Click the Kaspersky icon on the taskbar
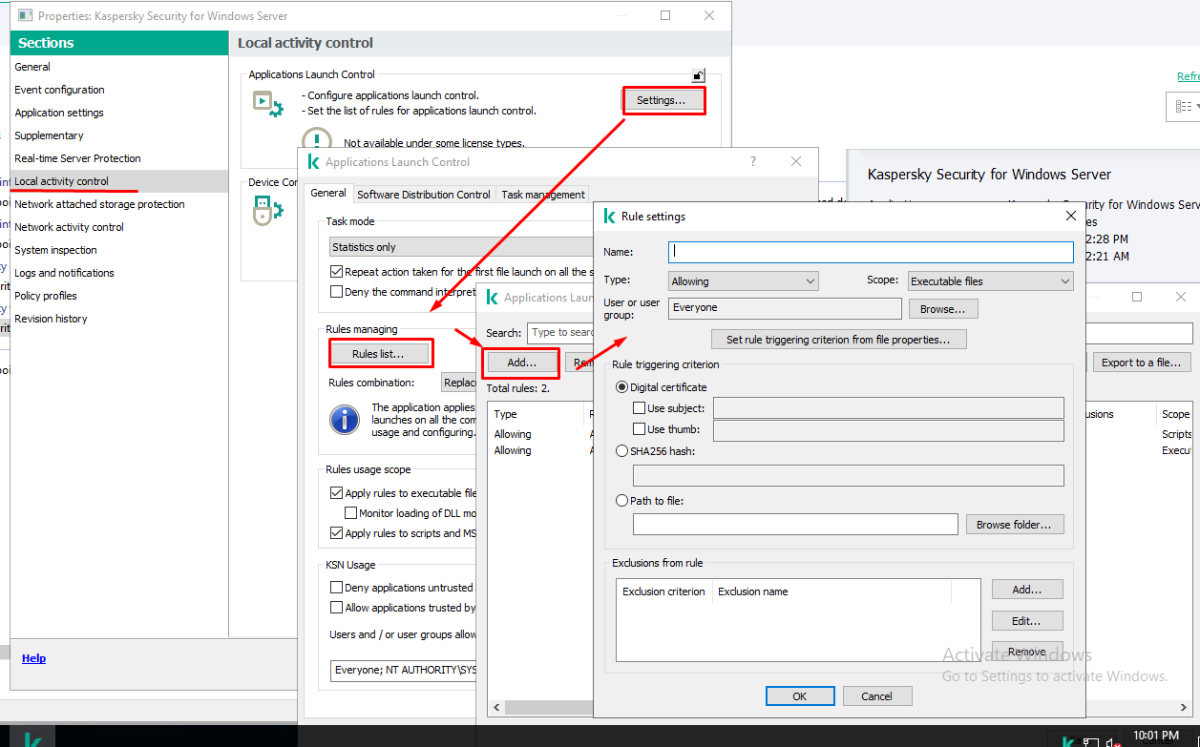This screenshot has width=1200, height=747. [x=32, y=740]
